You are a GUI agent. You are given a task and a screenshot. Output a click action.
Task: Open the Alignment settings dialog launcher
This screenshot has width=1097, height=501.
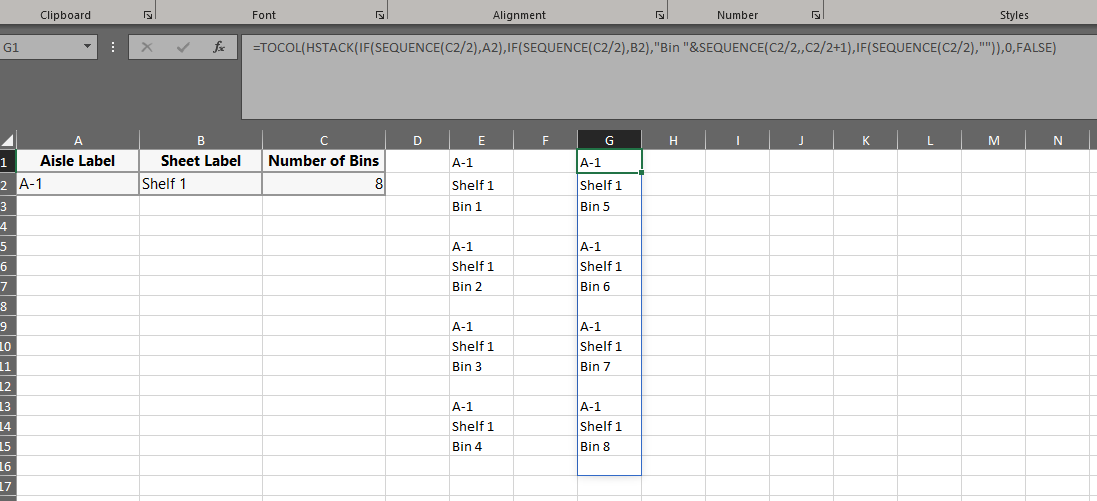pos(660,15)
